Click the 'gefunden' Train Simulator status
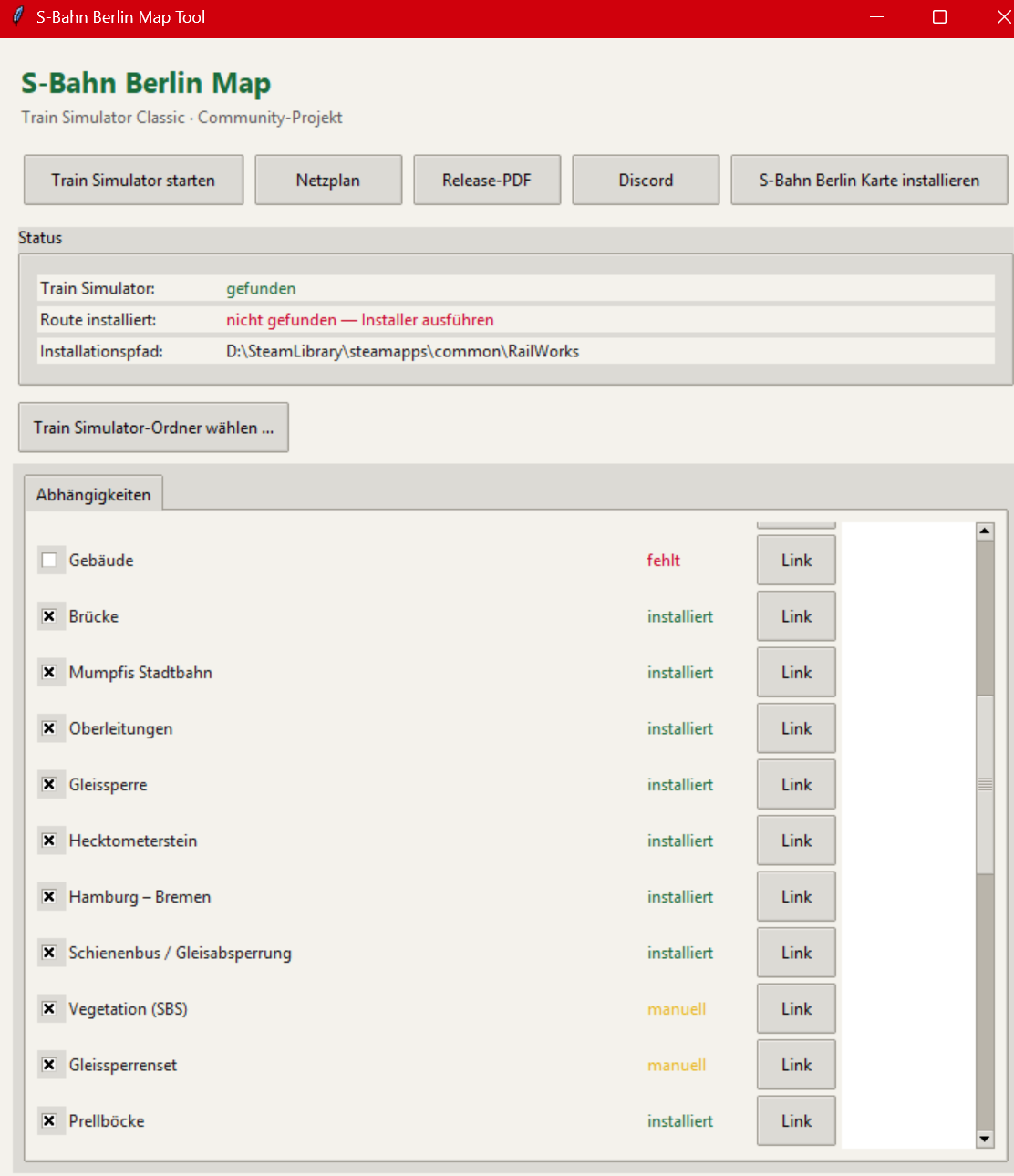This screenshot has width=1014, height=1176. click(261, 288)
